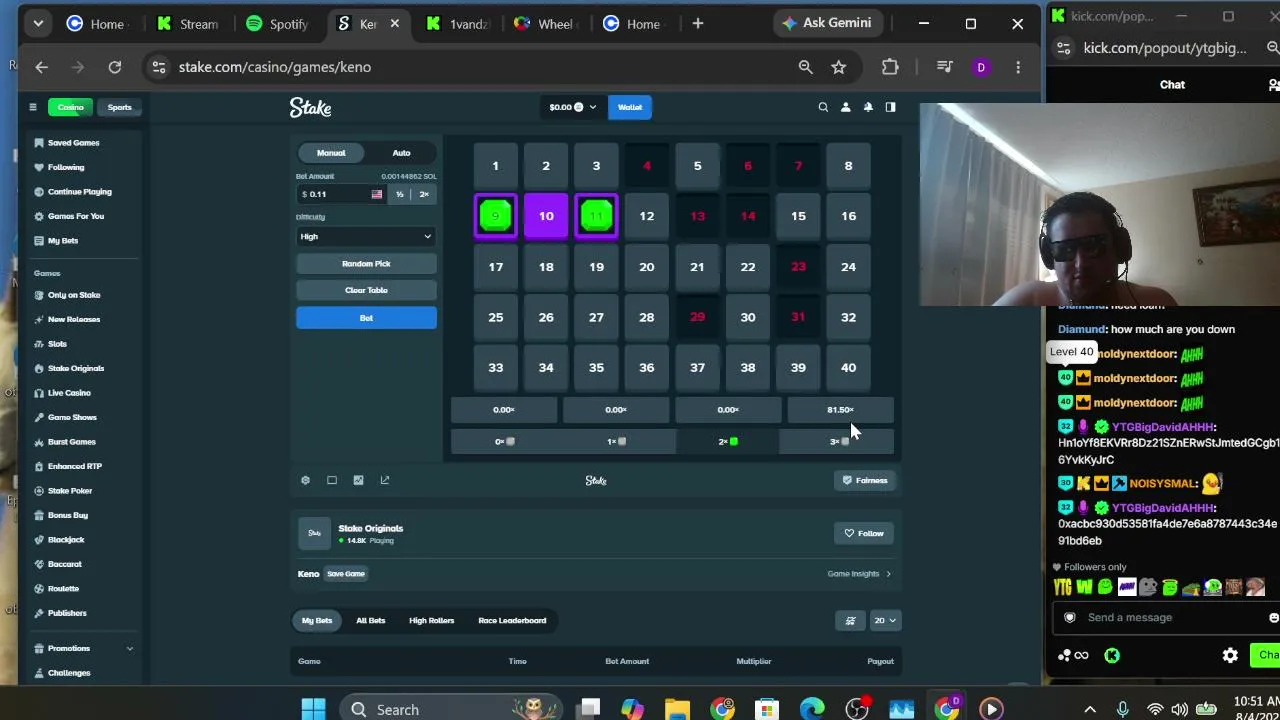Change rows-per-page dropdown showing 20
The height and width of the screenshot is (720, 1280).
884,620
